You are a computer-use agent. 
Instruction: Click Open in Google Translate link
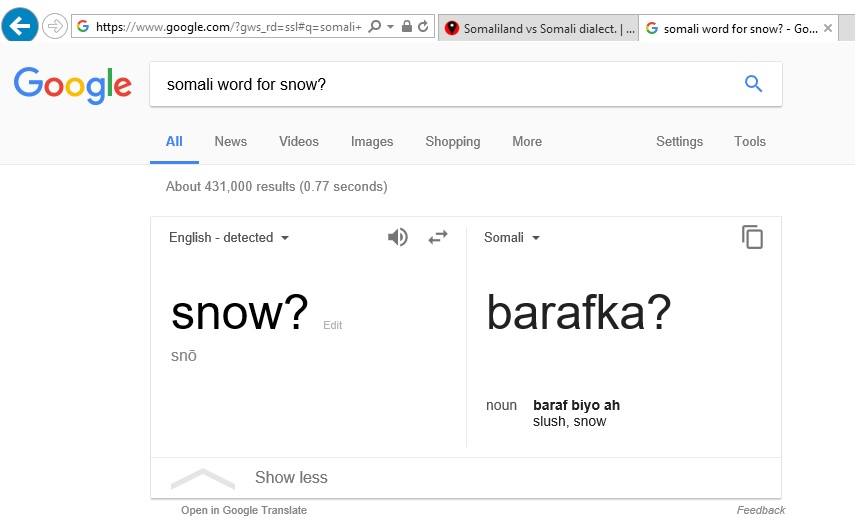click(244, 510)
